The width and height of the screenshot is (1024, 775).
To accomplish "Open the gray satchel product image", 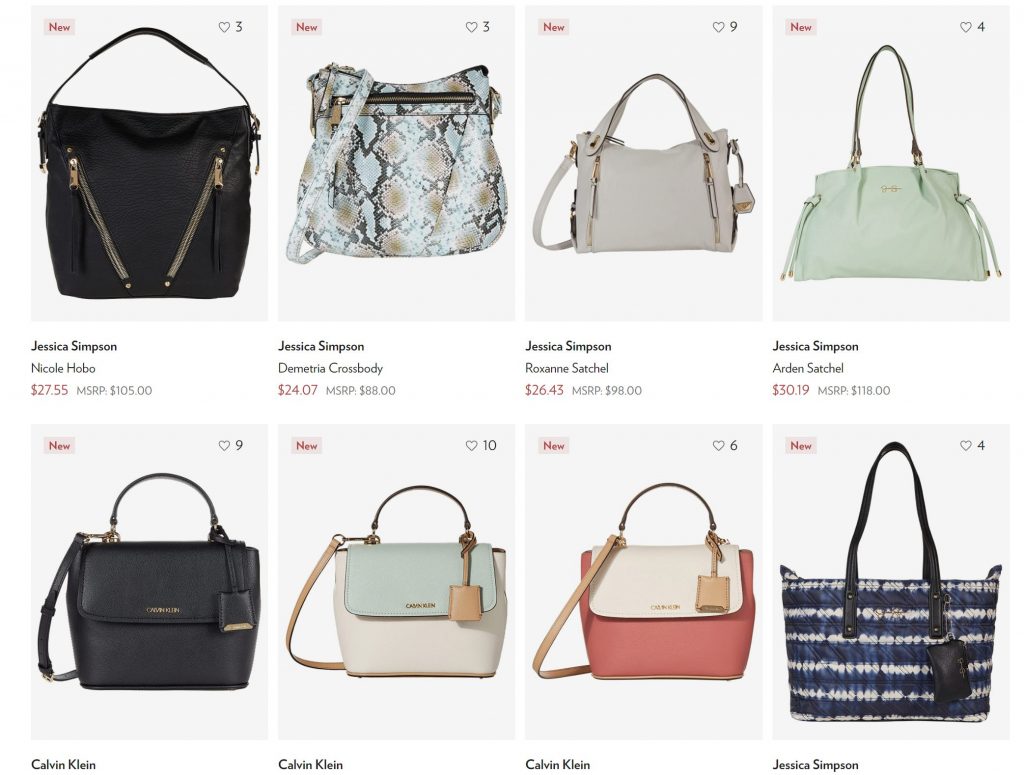I will [643, 164].
